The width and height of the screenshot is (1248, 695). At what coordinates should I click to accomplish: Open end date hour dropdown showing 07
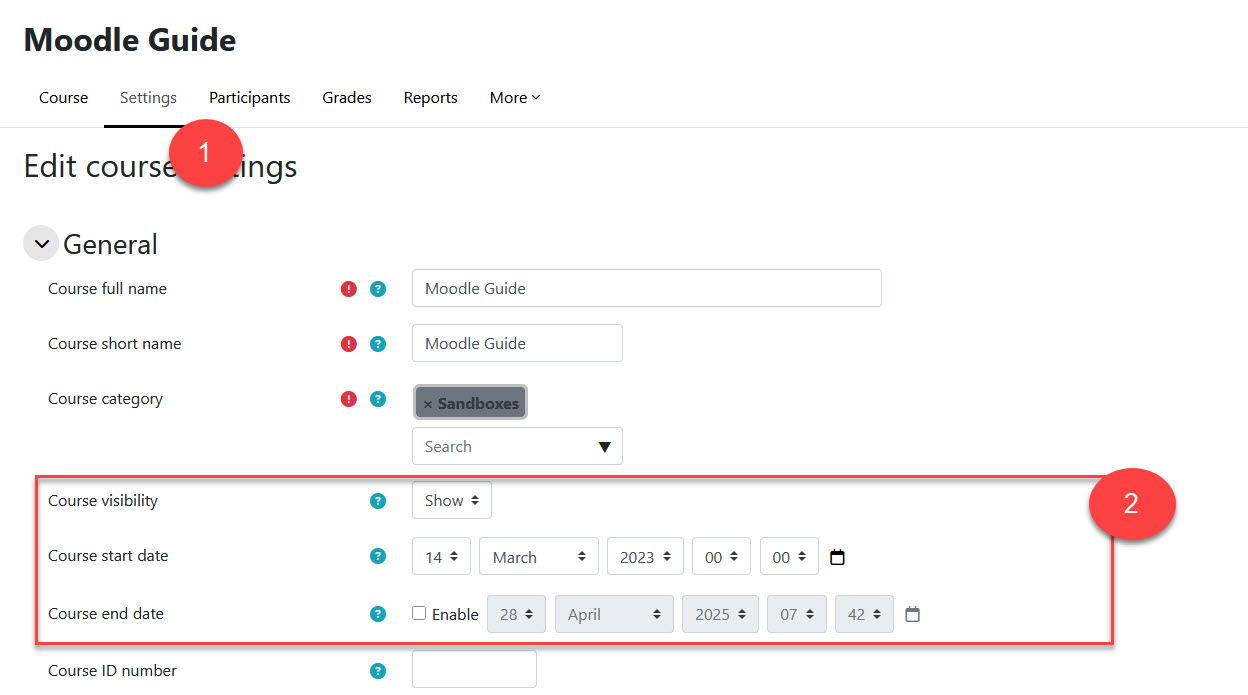click(x=797, y=614)
